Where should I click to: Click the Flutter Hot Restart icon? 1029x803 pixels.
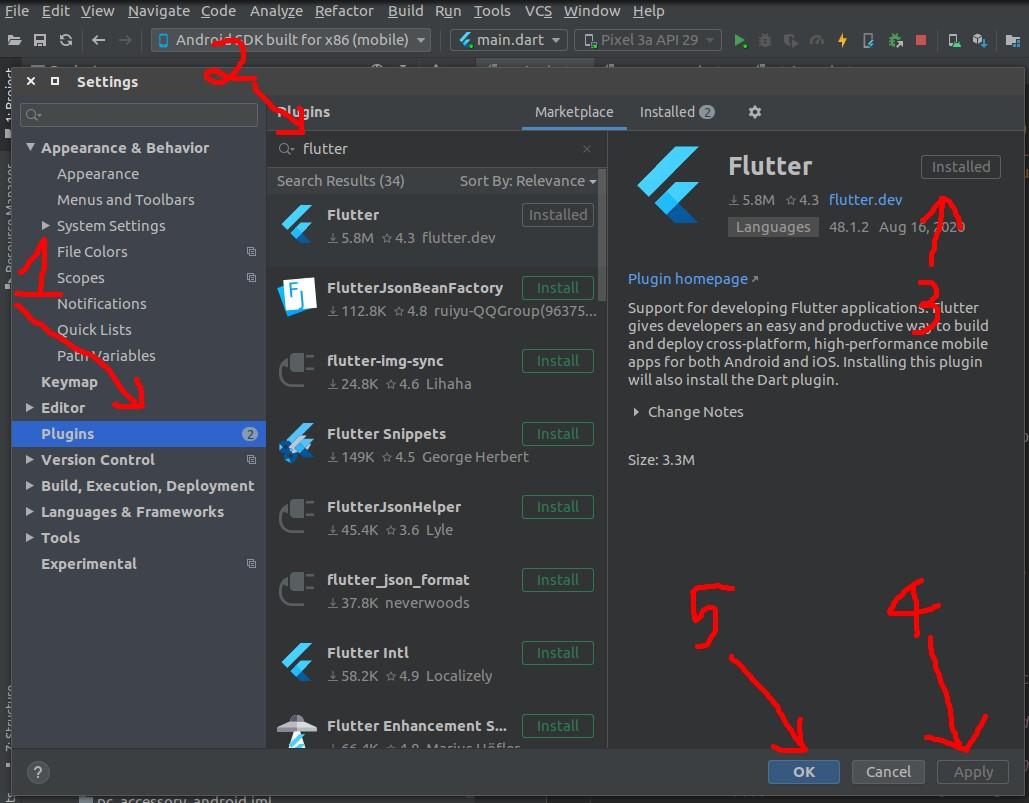coord(868,41)
